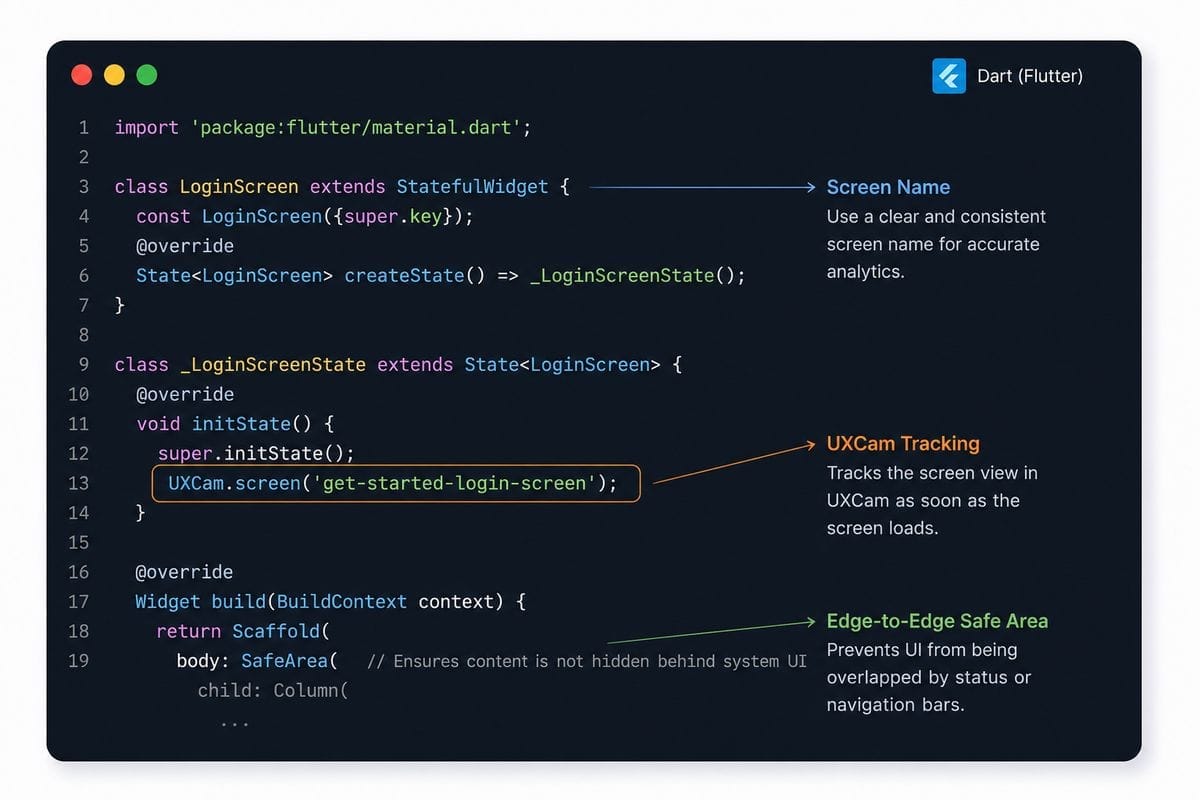Click the "..." ellipsis below child: Column(

(234, 723)
